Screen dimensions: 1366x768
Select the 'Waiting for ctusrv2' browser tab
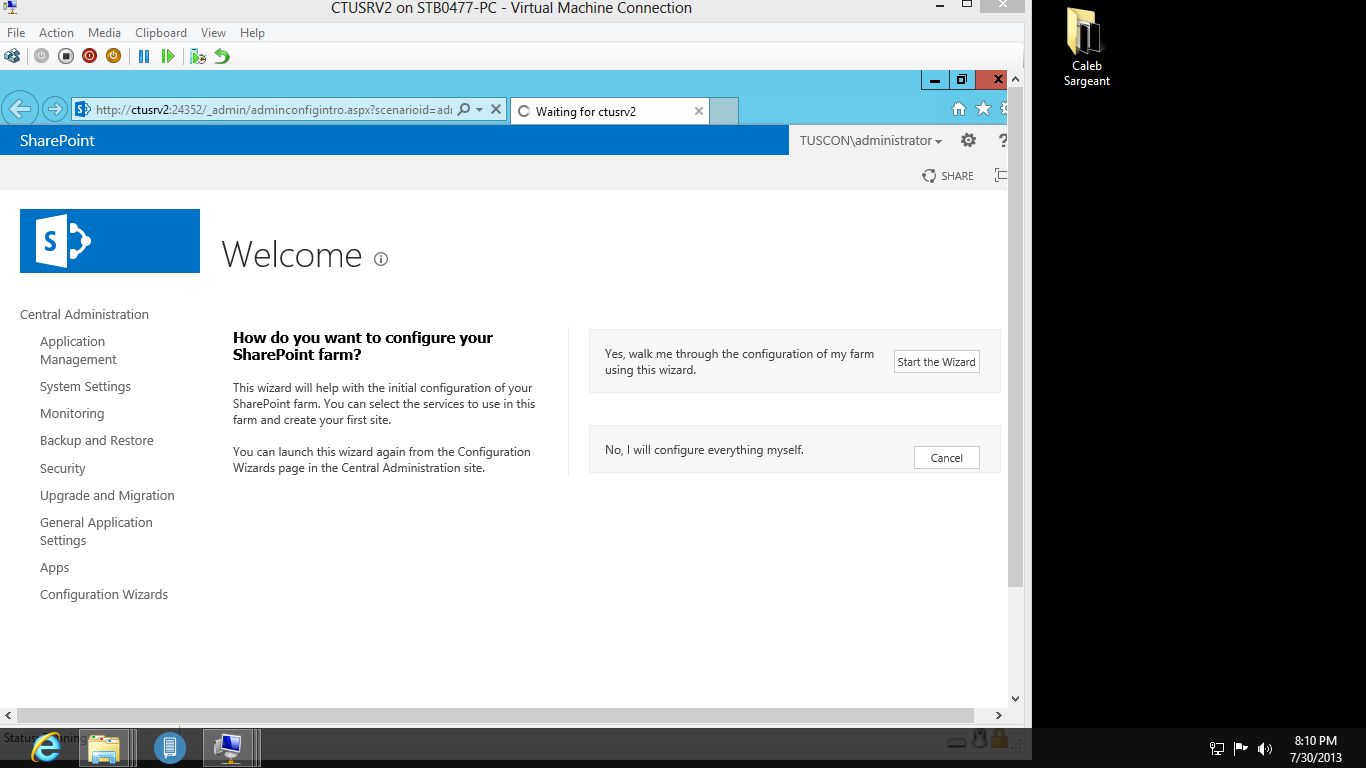point(609,111)
